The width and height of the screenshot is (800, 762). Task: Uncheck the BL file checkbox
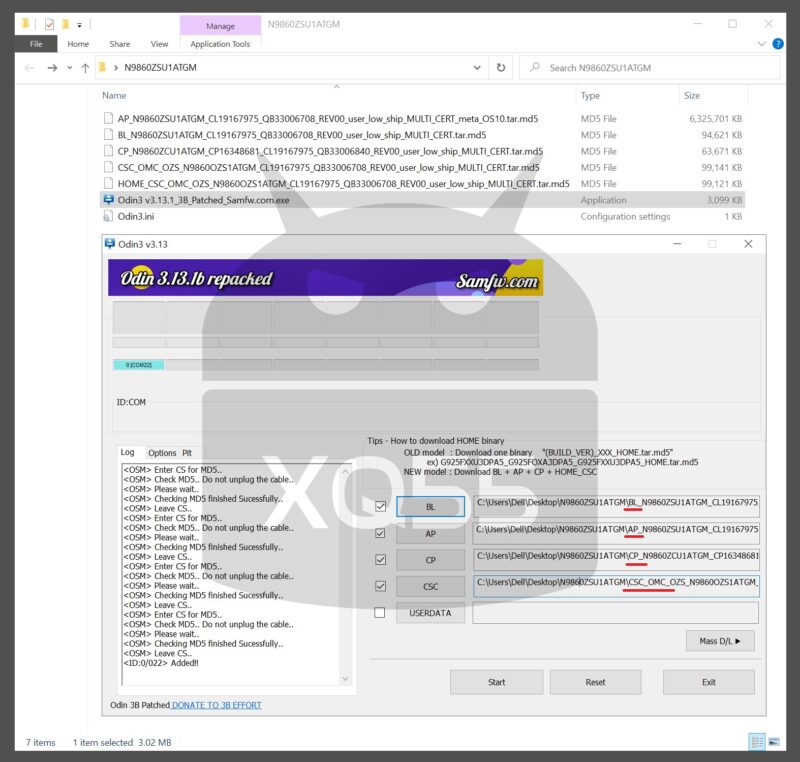pyautogui.click(x=380, y=507)
